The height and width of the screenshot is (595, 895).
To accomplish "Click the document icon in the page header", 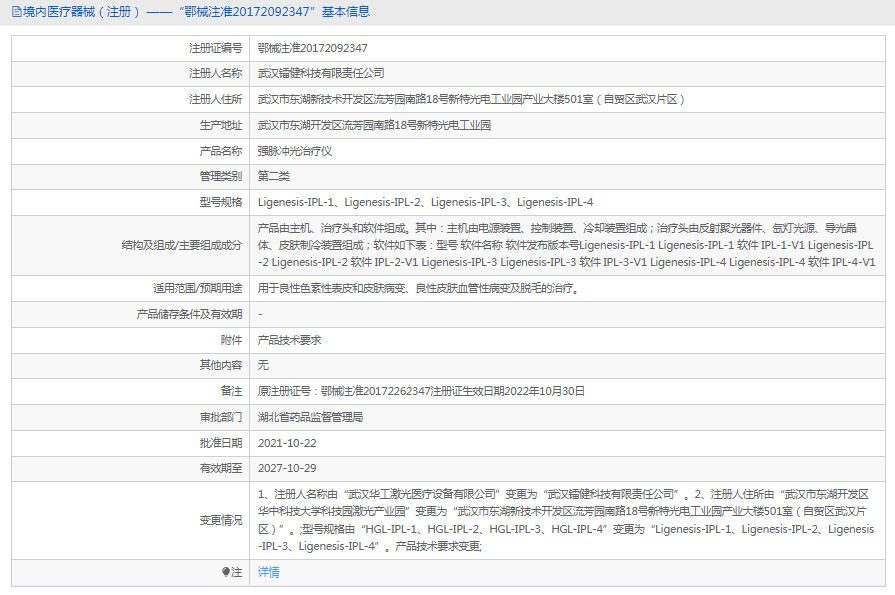I will [14, 12].
